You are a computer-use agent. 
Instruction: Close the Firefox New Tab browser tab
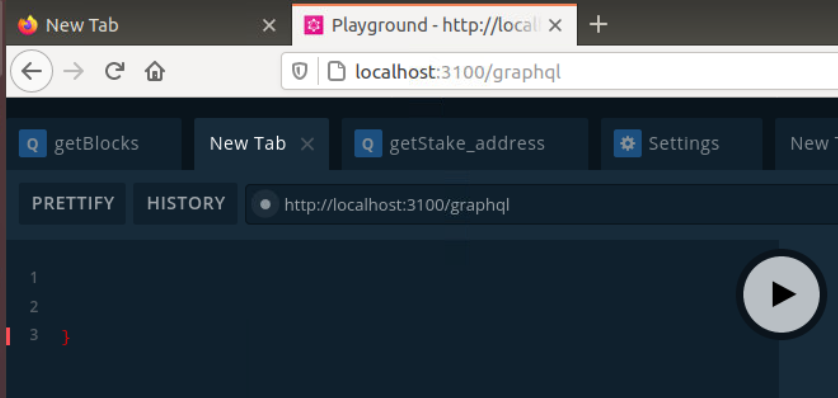point(269,25)
